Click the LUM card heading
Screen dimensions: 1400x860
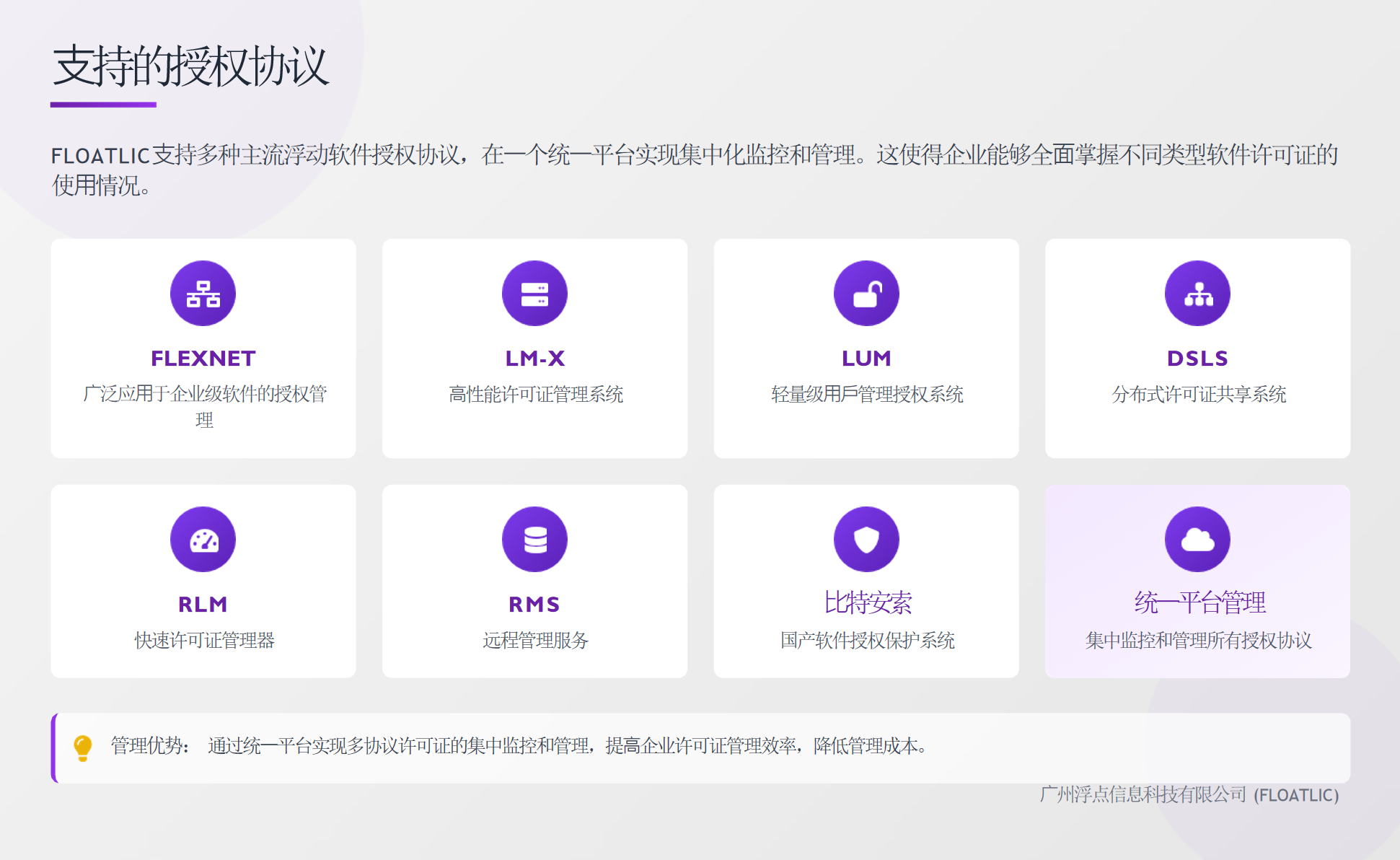pyautogui.click(x=866, y=359)
